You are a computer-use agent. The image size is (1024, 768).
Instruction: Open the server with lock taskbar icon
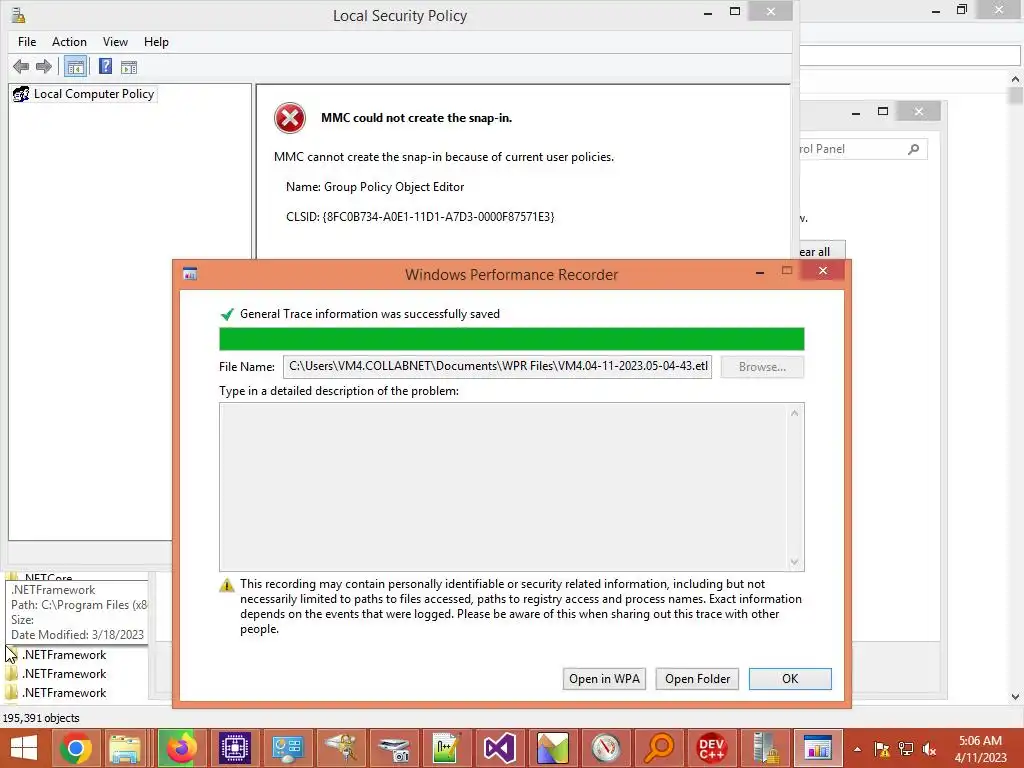(765, 748)
